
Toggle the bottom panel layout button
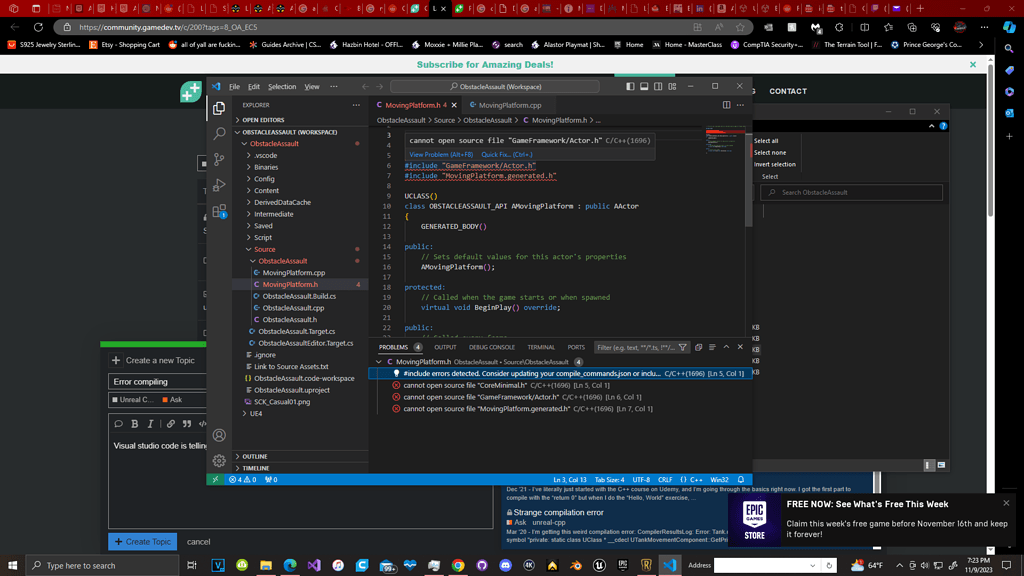click(644, 87)
